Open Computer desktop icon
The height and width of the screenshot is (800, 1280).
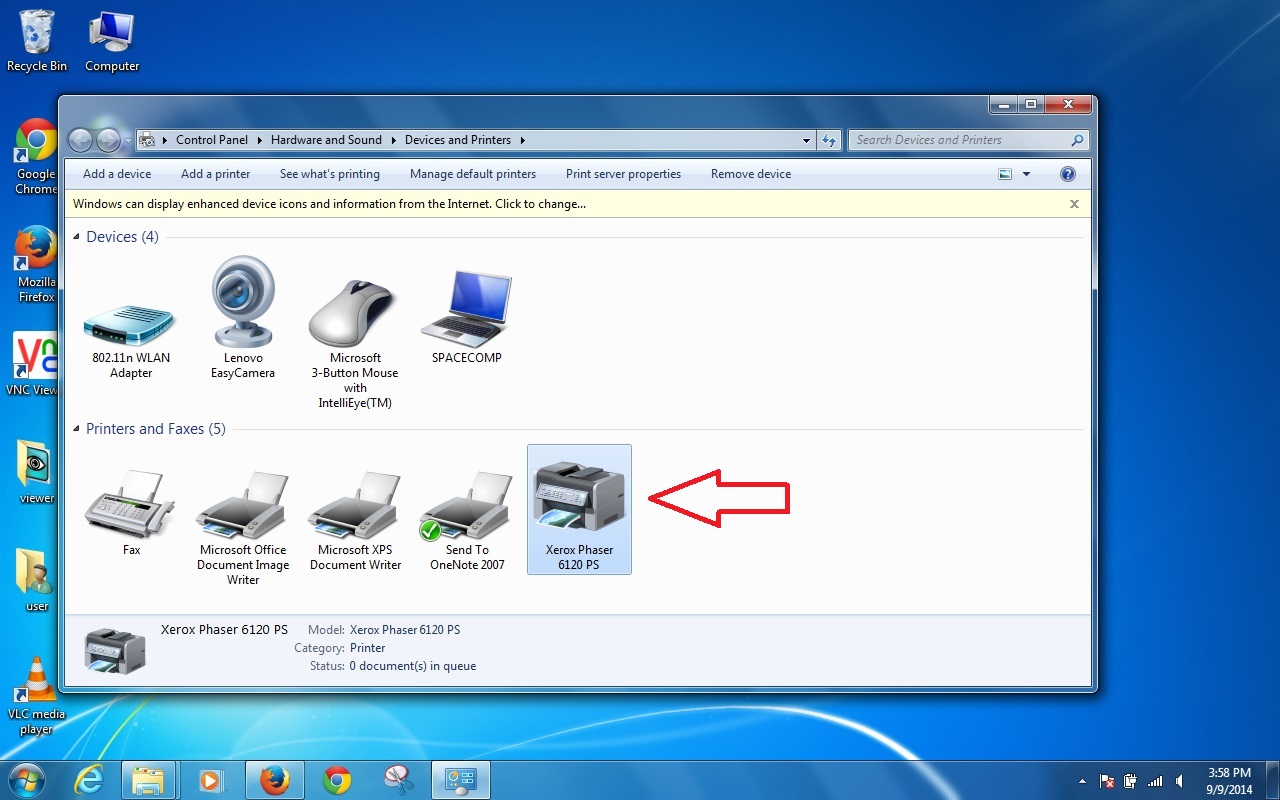click(112, 41)
